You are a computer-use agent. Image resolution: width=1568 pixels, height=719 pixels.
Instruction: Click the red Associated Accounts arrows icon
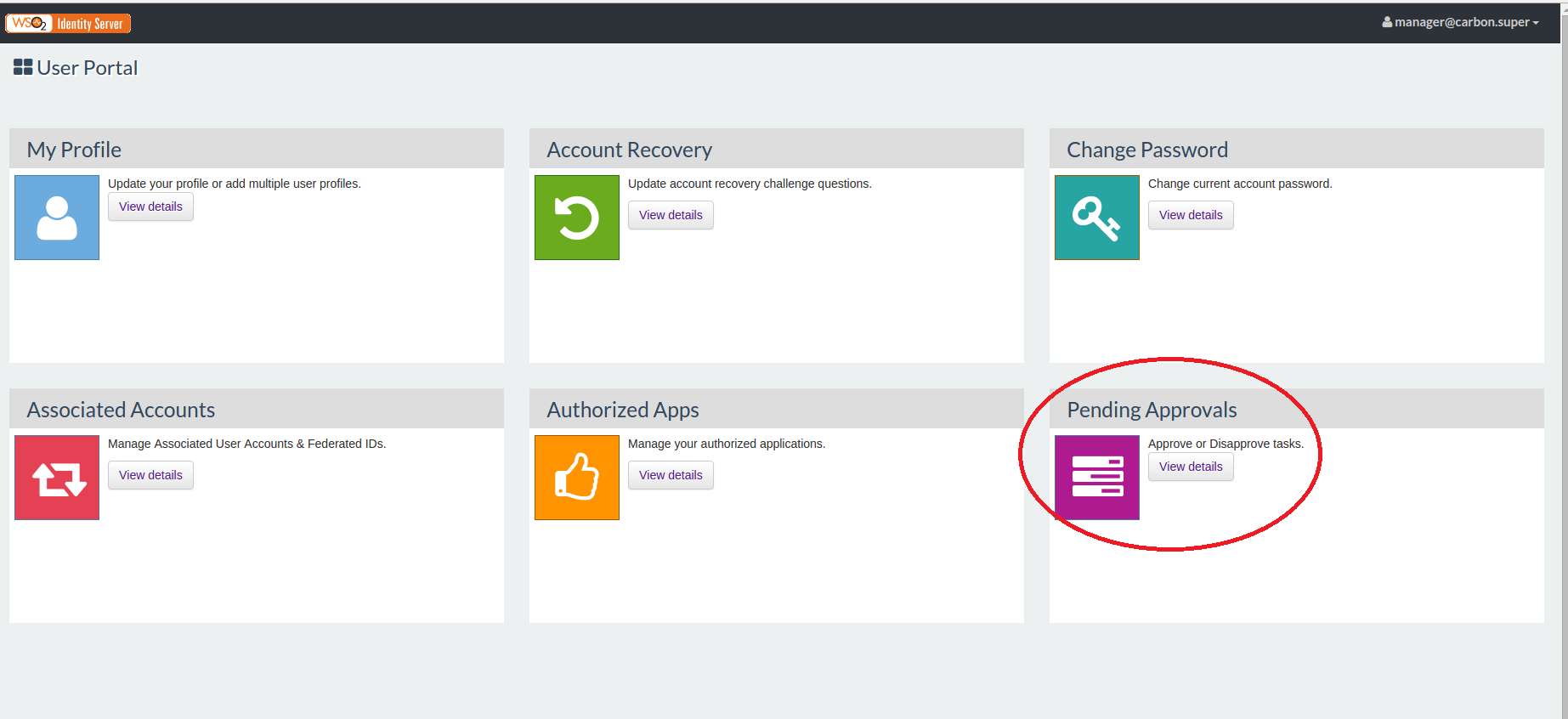pos(57,478)
